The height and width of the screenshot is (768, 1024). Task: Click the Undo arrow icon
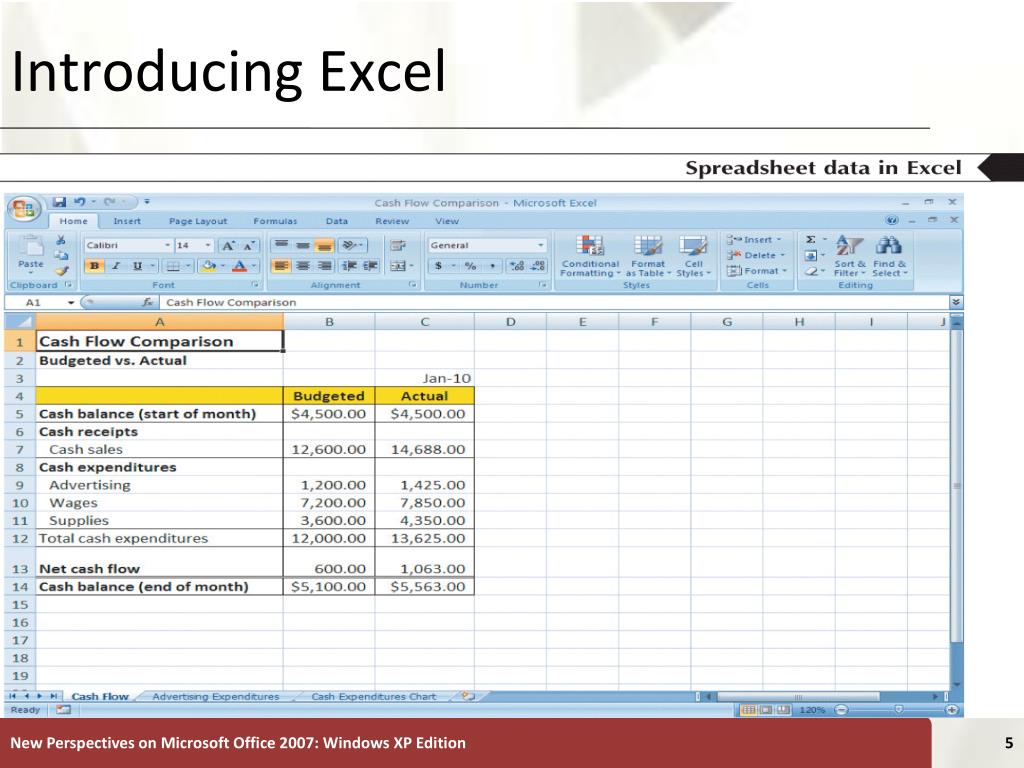pos(80,202)
